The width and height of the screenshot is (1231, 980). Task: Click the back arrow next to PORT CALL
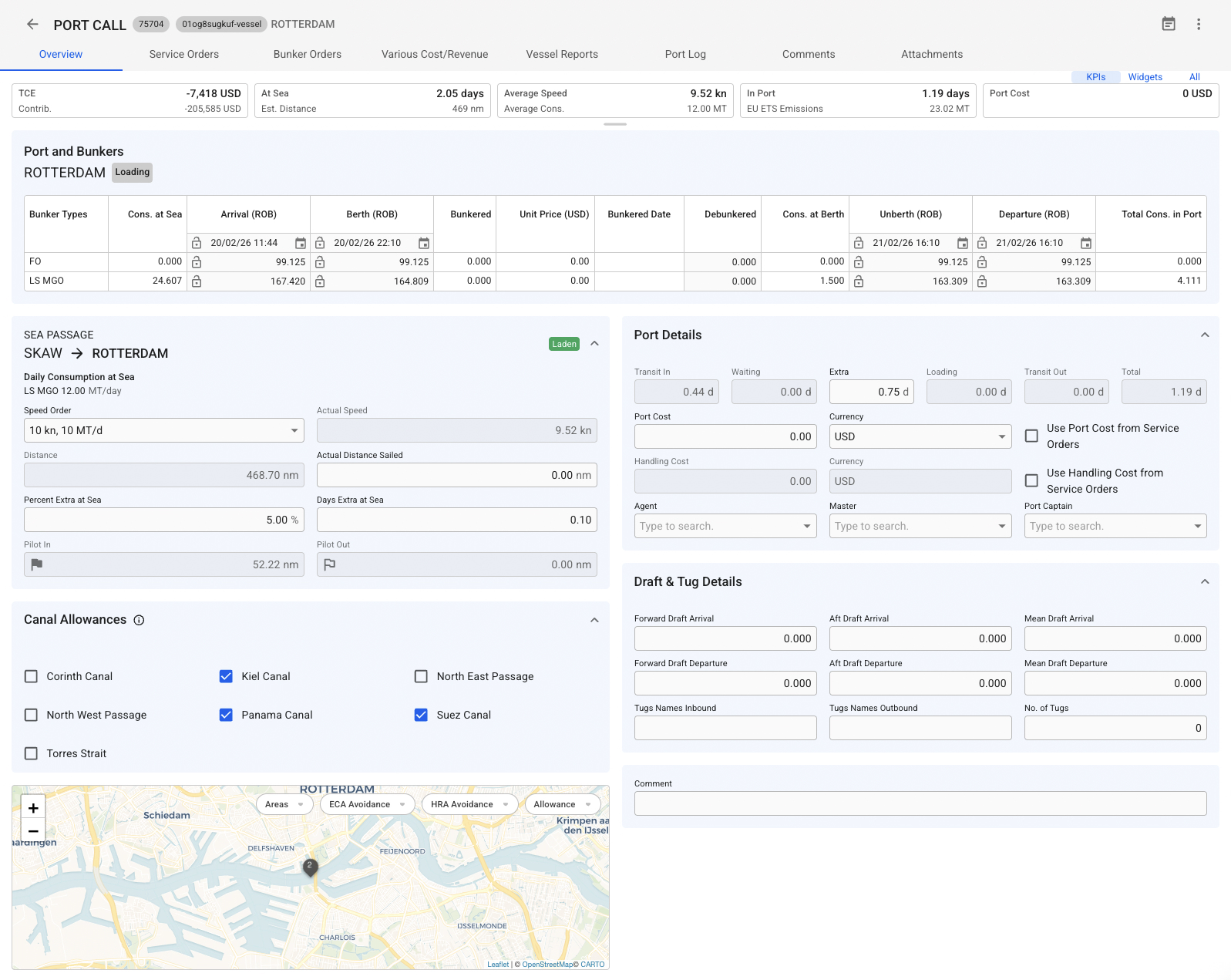coord(32,24)
